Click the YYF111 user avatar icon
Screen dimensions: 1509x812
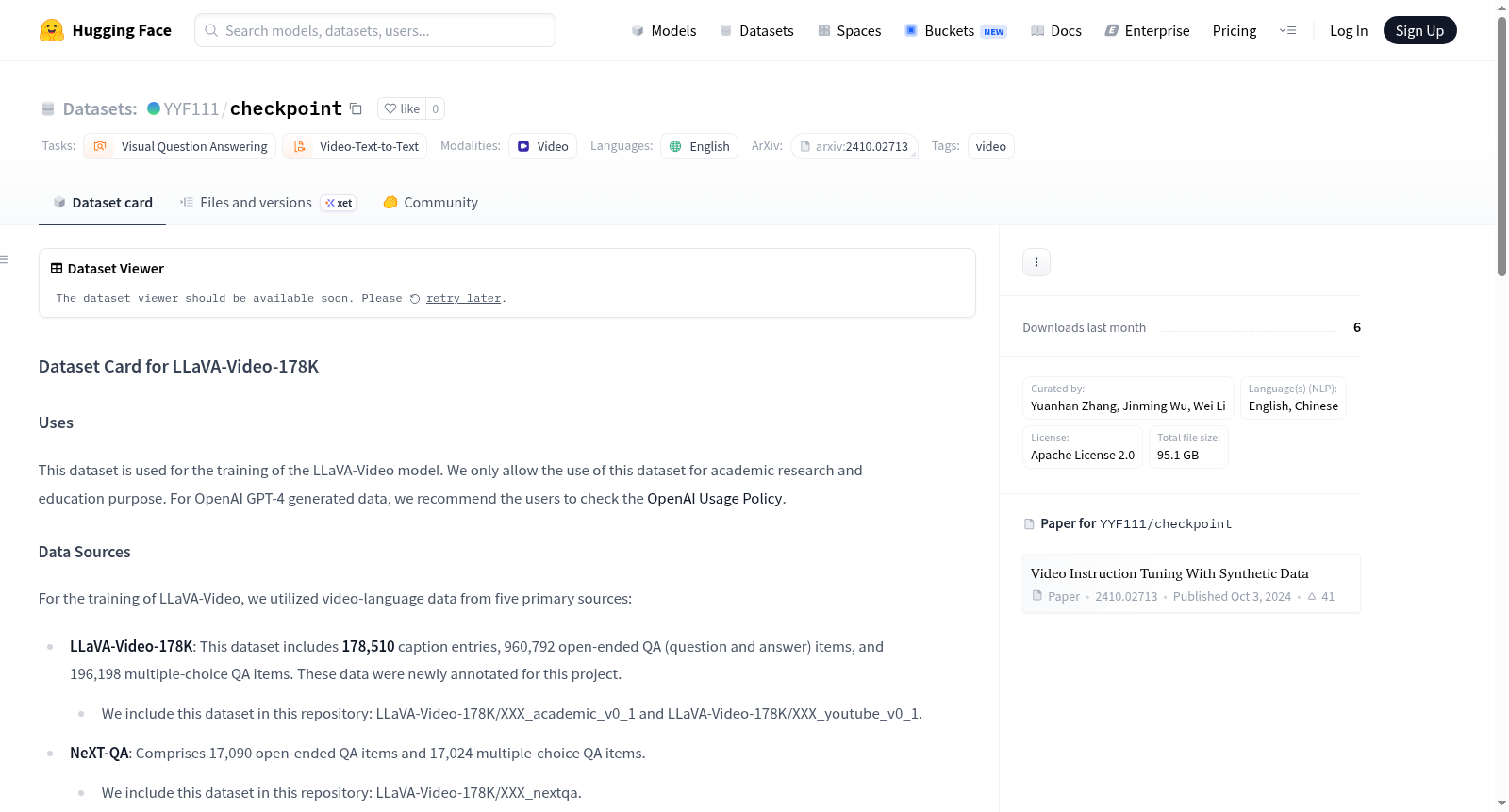(154, 108)
